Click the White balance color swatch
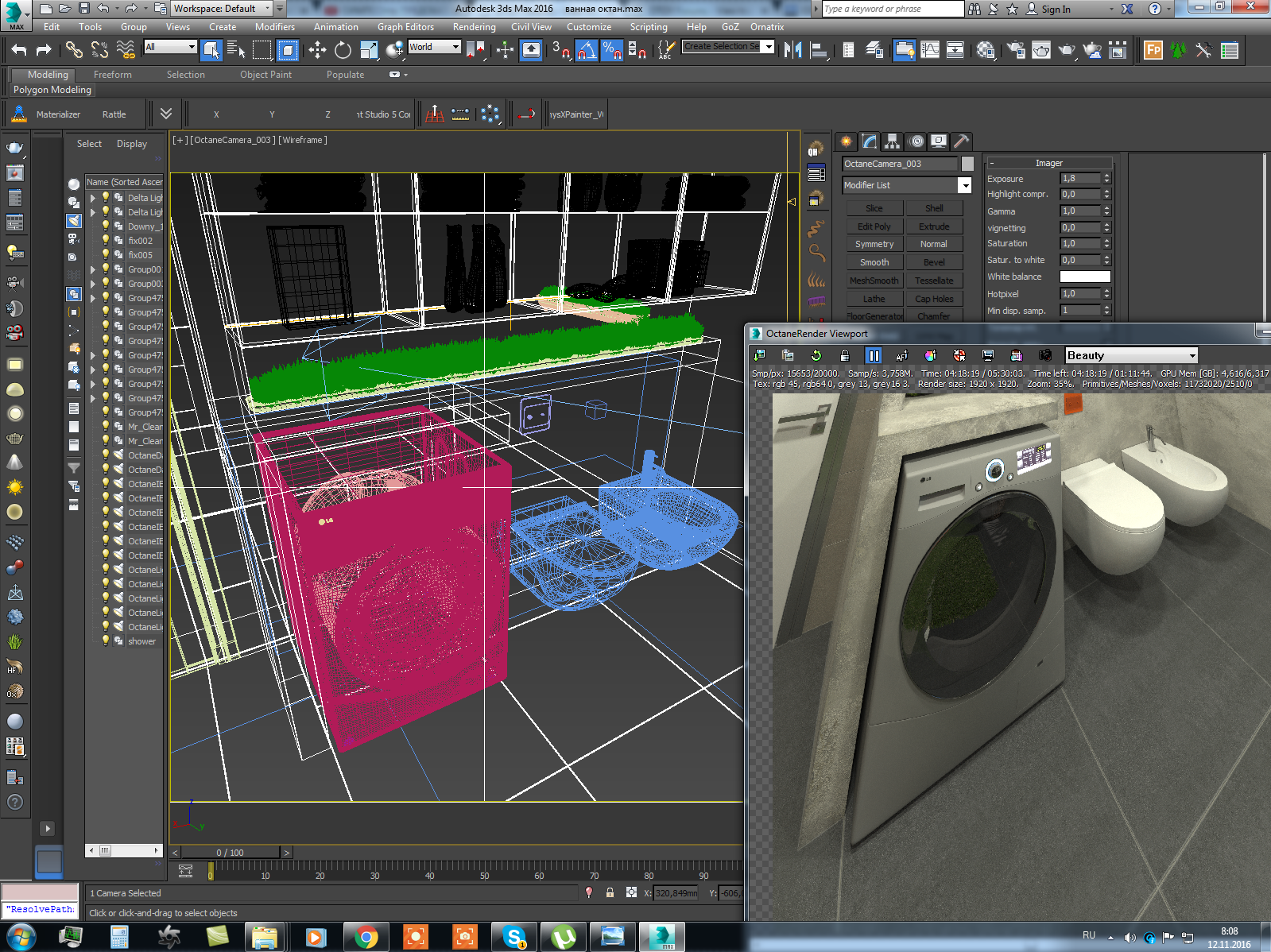1271x952 pixels. click(1084, 277)
